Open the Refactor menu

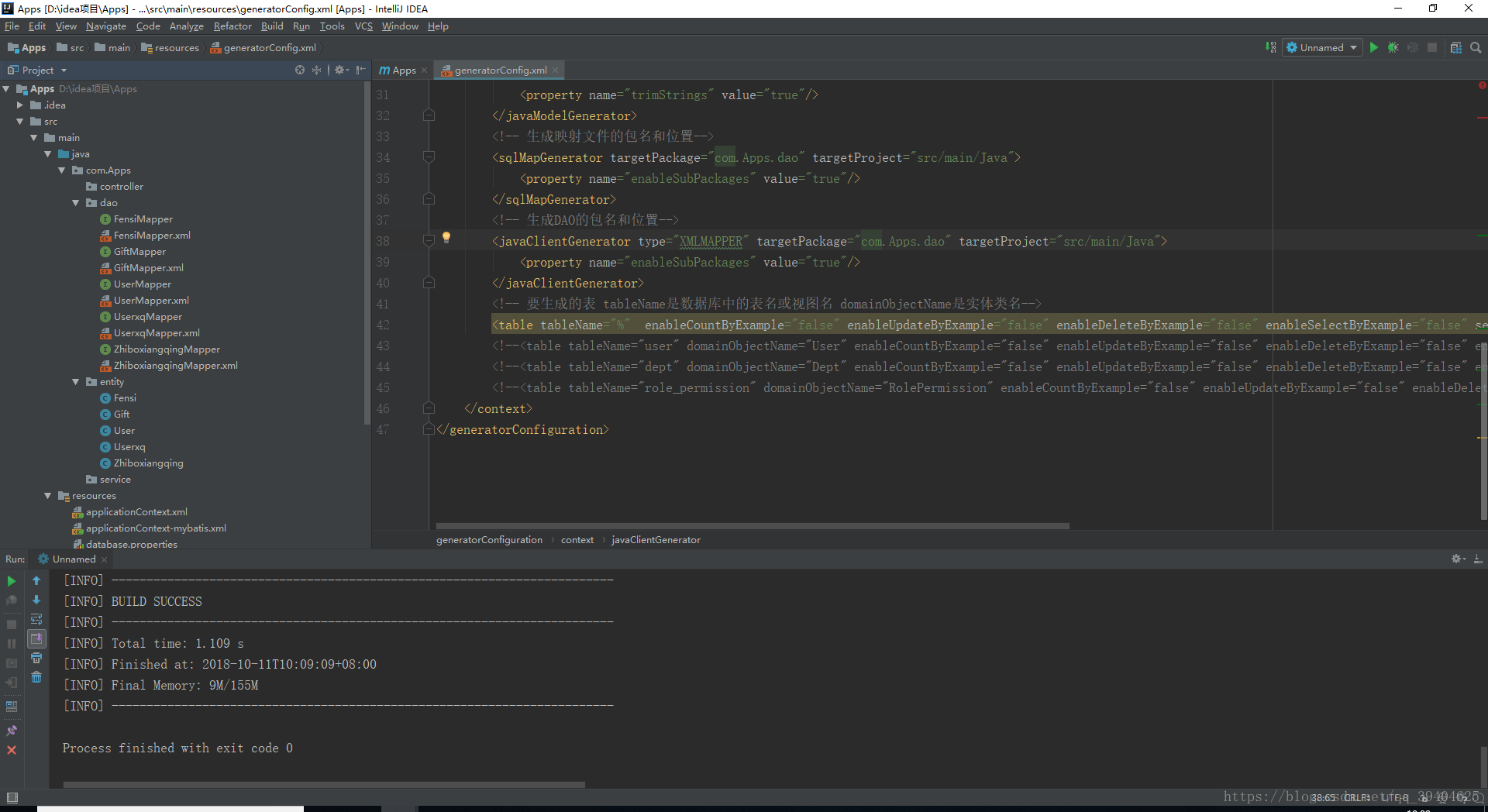click(232, 26)
